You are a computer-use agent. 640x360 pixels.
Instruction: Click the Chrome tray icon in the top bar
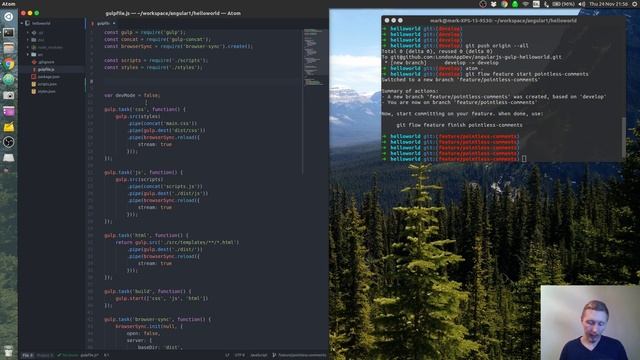(x=504, y=4)
